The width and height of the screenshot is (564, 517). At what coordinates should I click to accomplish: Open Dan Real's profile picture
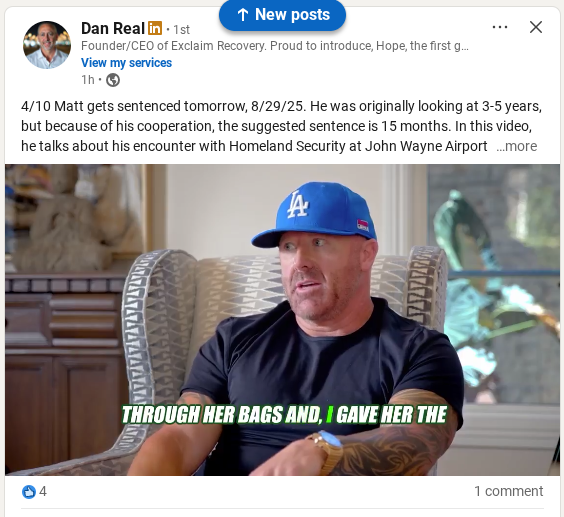[x=47, y=45]
